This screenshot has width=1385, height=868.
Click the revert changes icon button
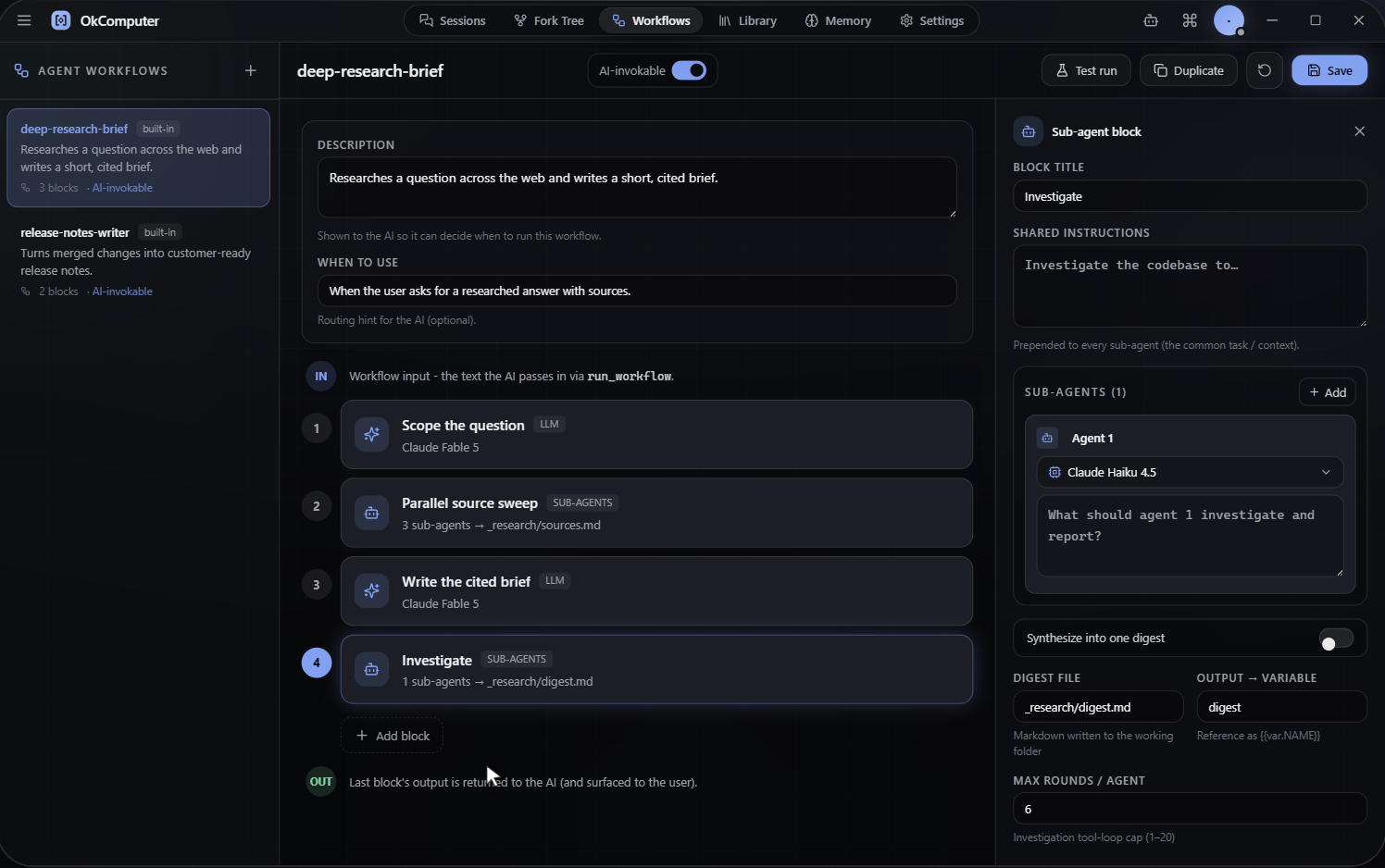1265,70
